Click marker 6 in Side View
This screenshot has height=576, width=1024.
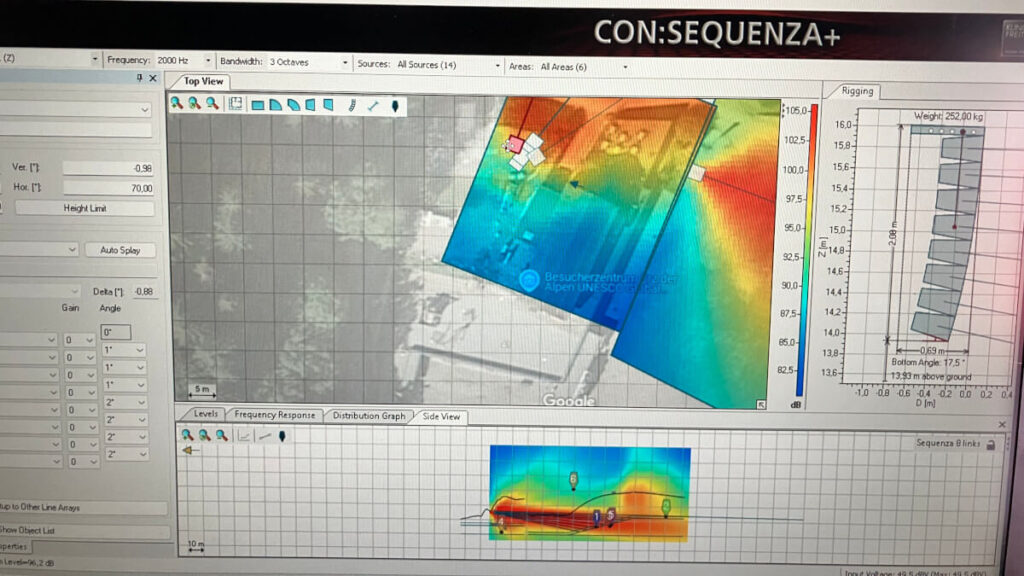tap(573, 480)
